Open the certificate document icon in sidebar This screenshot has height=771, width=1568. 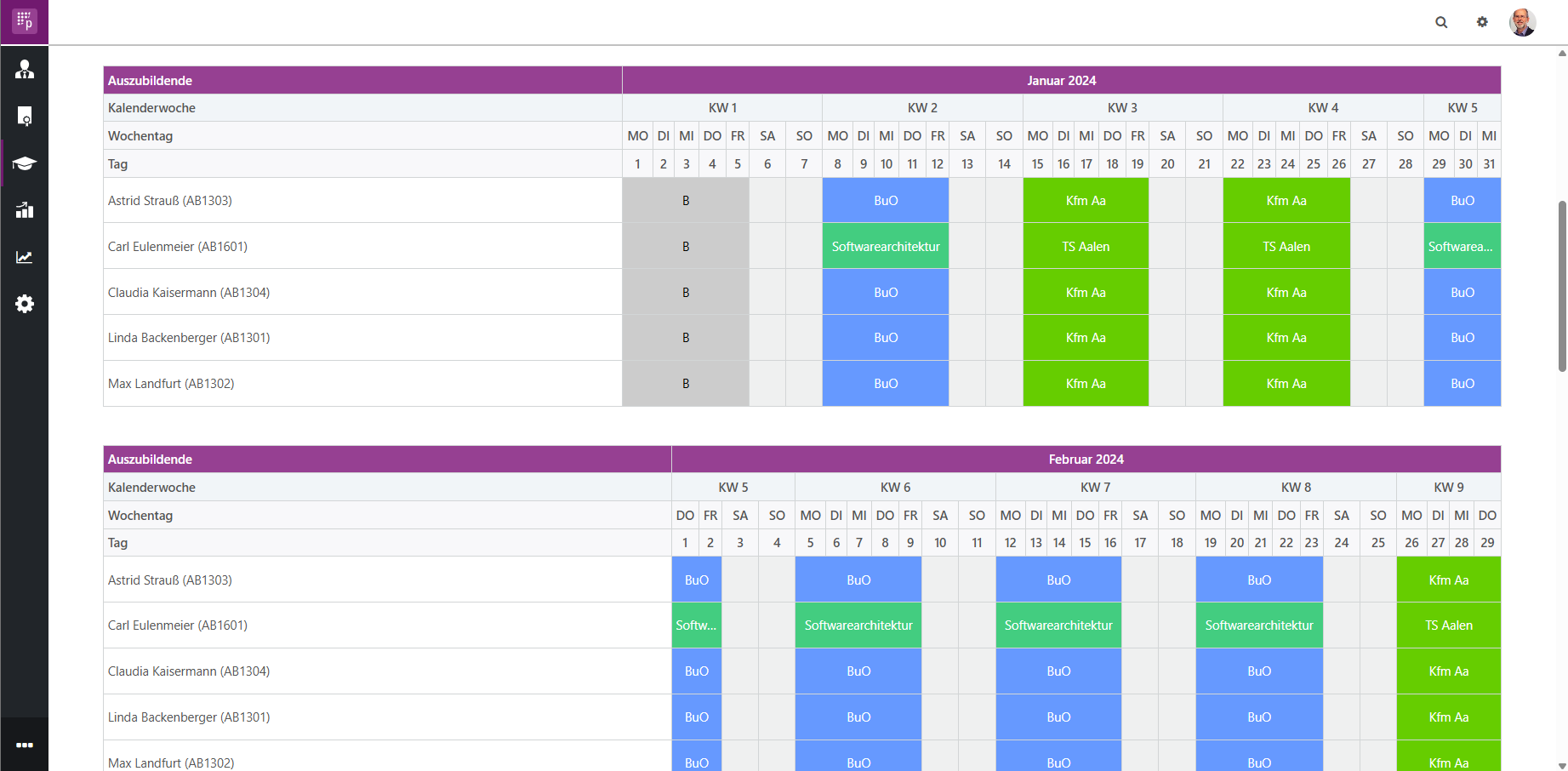tap(24, 117)
